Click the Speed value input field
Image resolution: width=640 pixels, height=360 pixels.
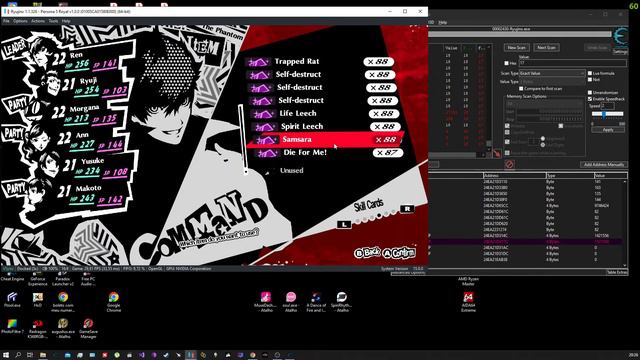[x=607, y=106]
